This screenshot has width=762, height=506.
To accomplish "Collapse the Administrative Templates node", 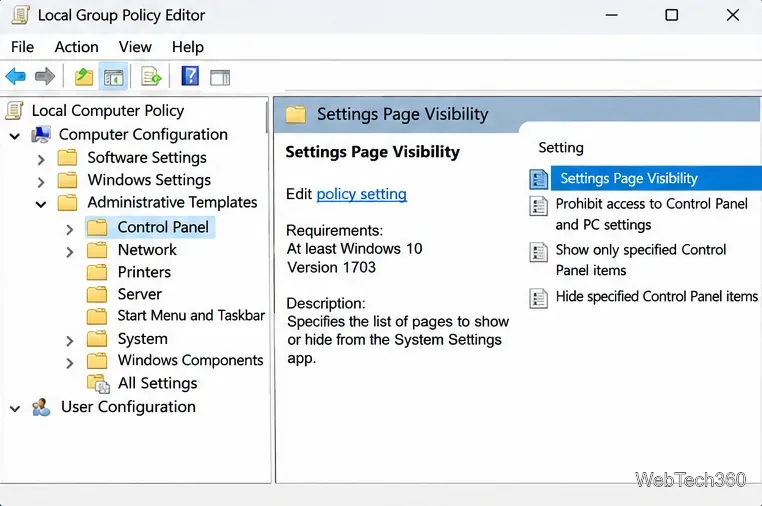I will 41,205.
